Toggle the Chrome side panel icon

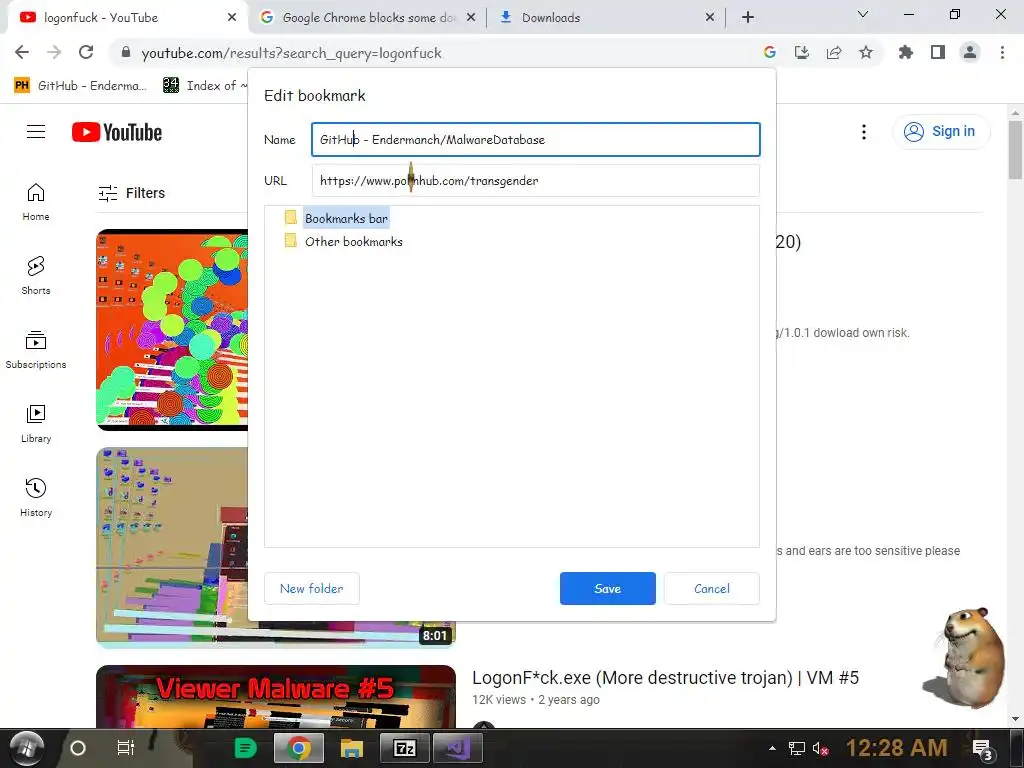coord(938,52)
